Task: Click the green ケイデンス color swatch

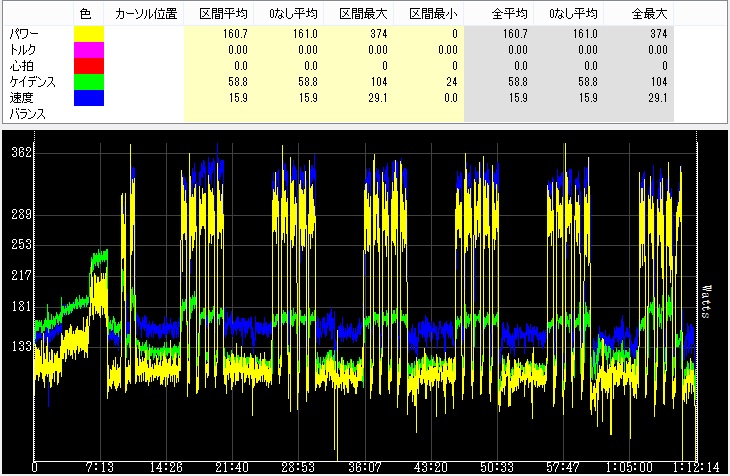Action: click(89, 82)
